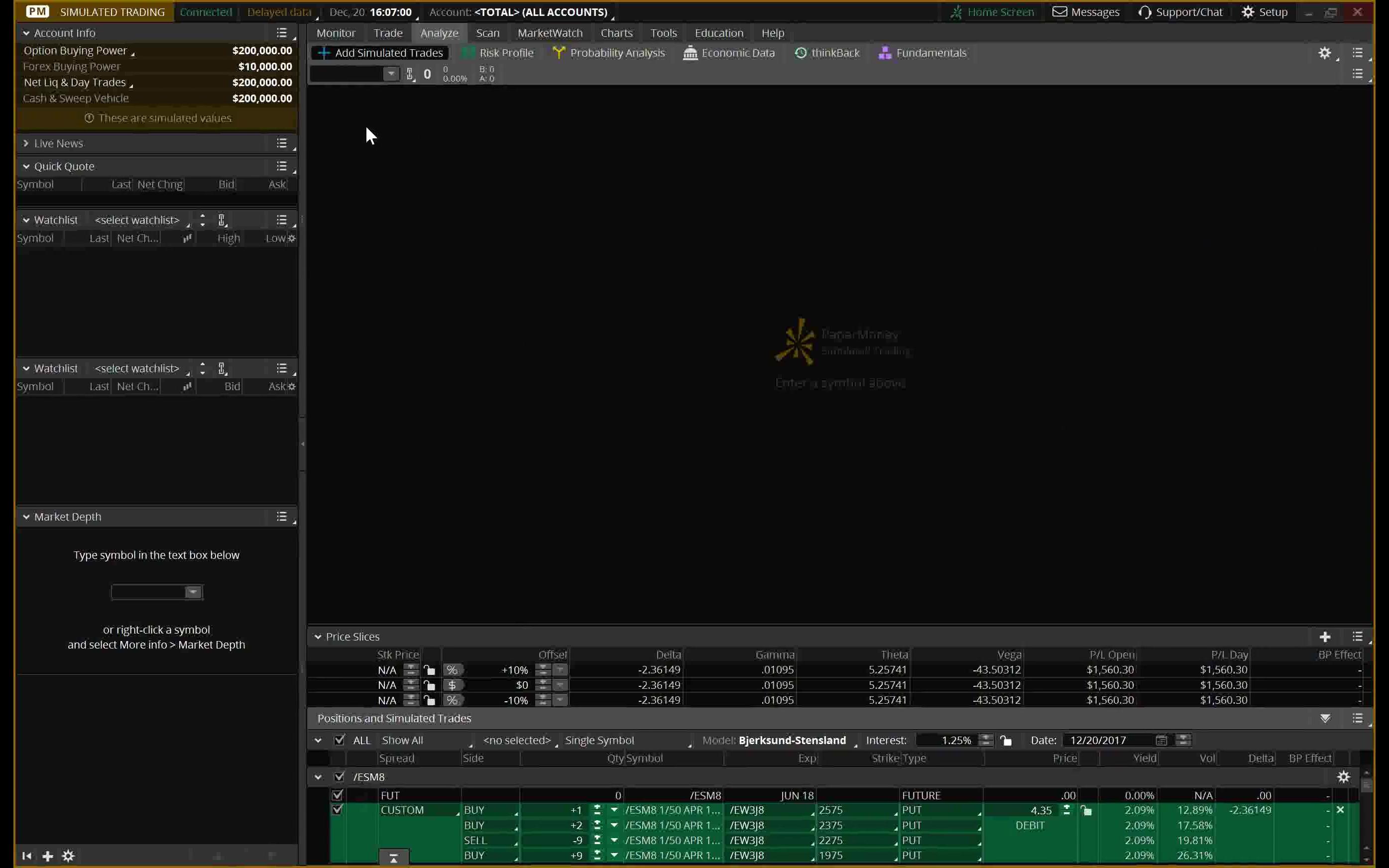Open the Risk Profile view
Image resolution: width=1389 pixels, height=868 pixels.
[x=498, y=53]
